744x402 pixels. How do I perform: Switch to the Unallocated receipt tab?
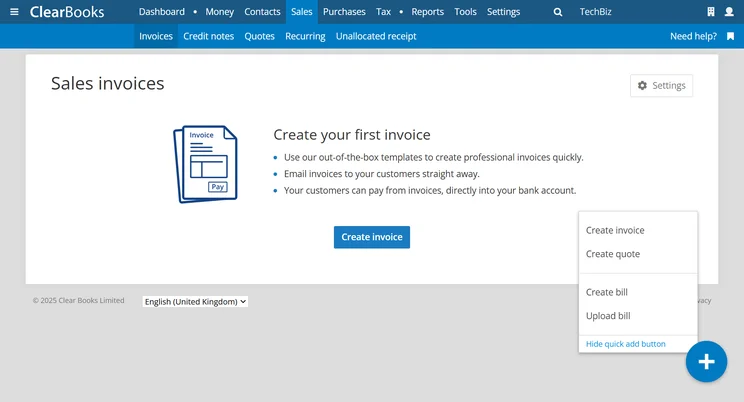point(376,36)
